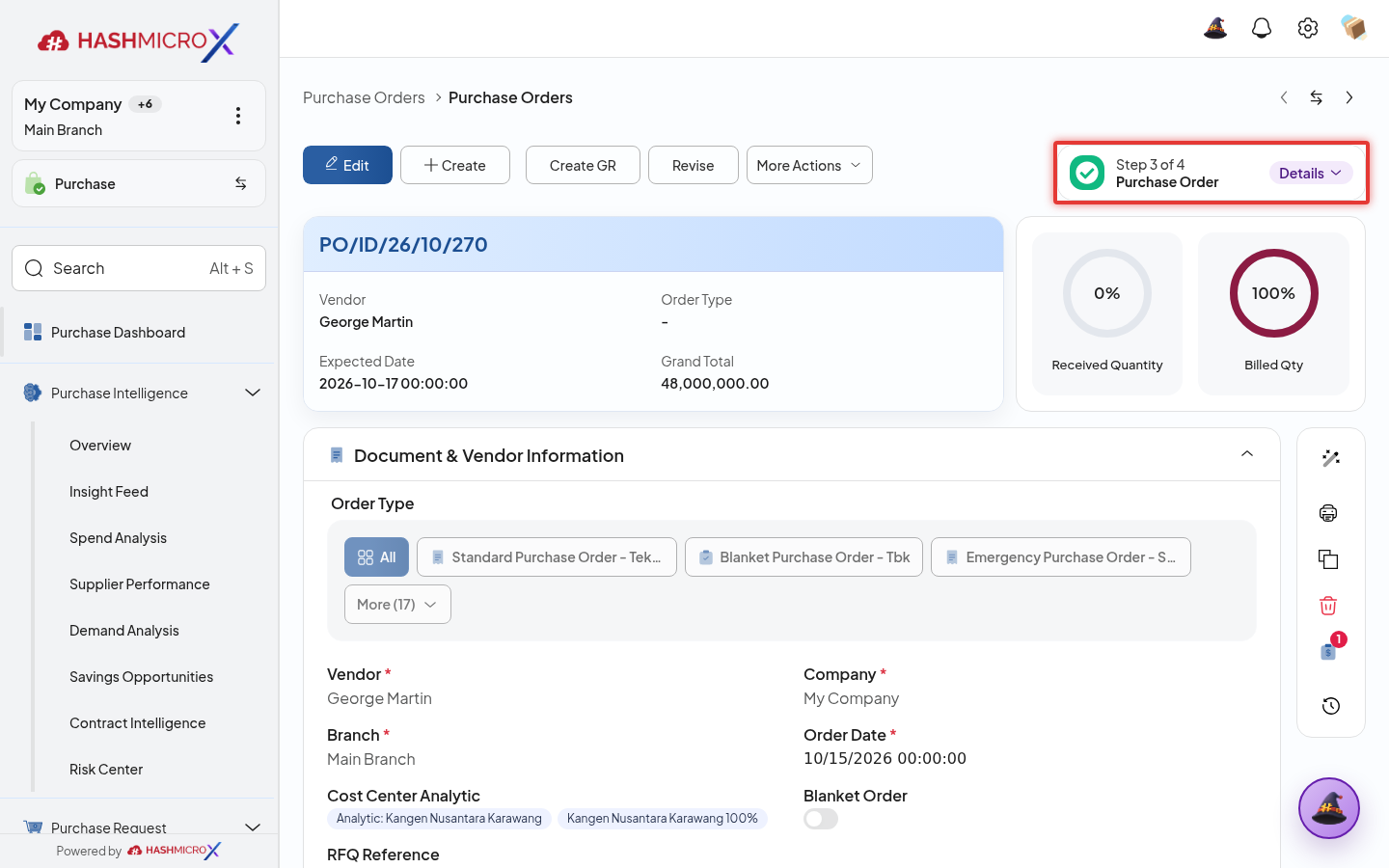
Task: Open company options three-dot menu
Action: click(238, 116)
